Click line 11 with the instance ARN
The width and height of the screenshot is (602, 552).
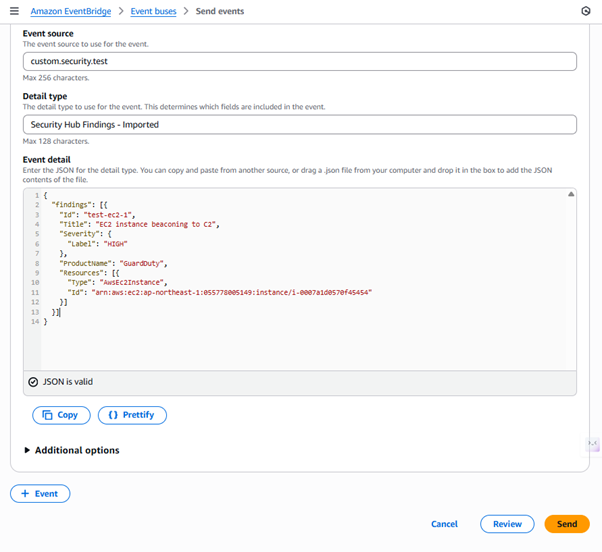[220, 293]
